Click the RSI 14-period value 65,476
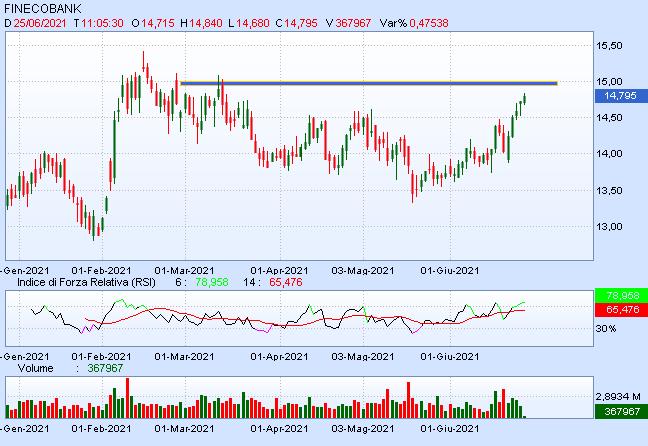The height and width of the screenshot is (446, 648). (286, 282)
